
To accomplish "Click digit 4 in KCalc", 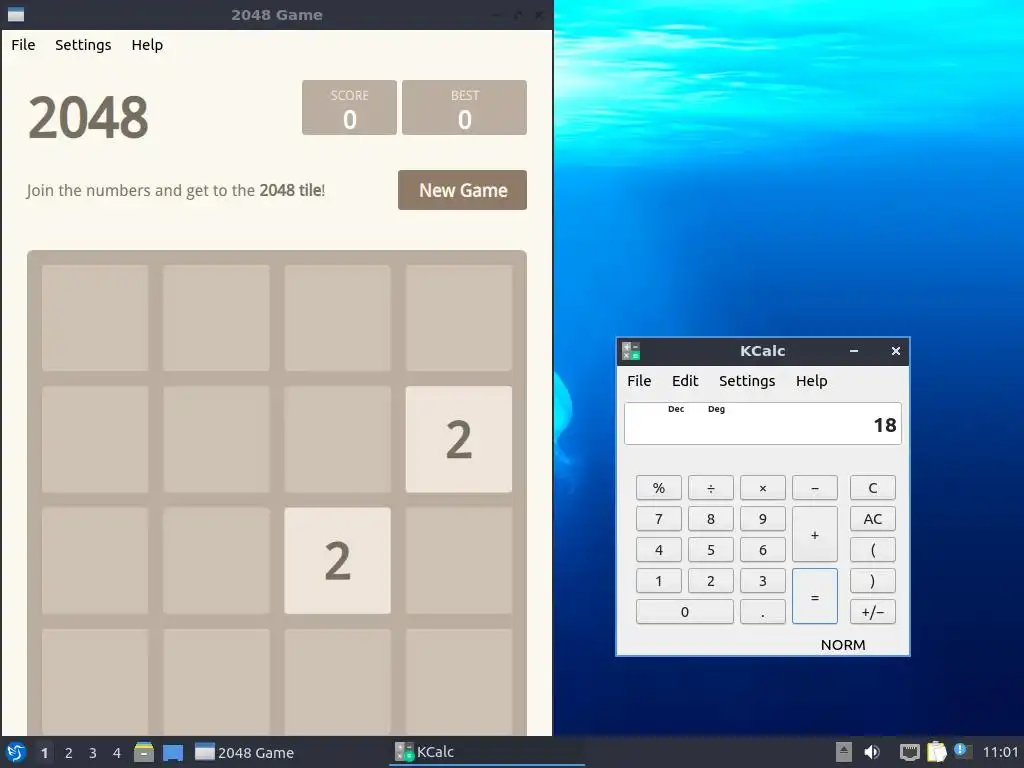I will point(659,550).
